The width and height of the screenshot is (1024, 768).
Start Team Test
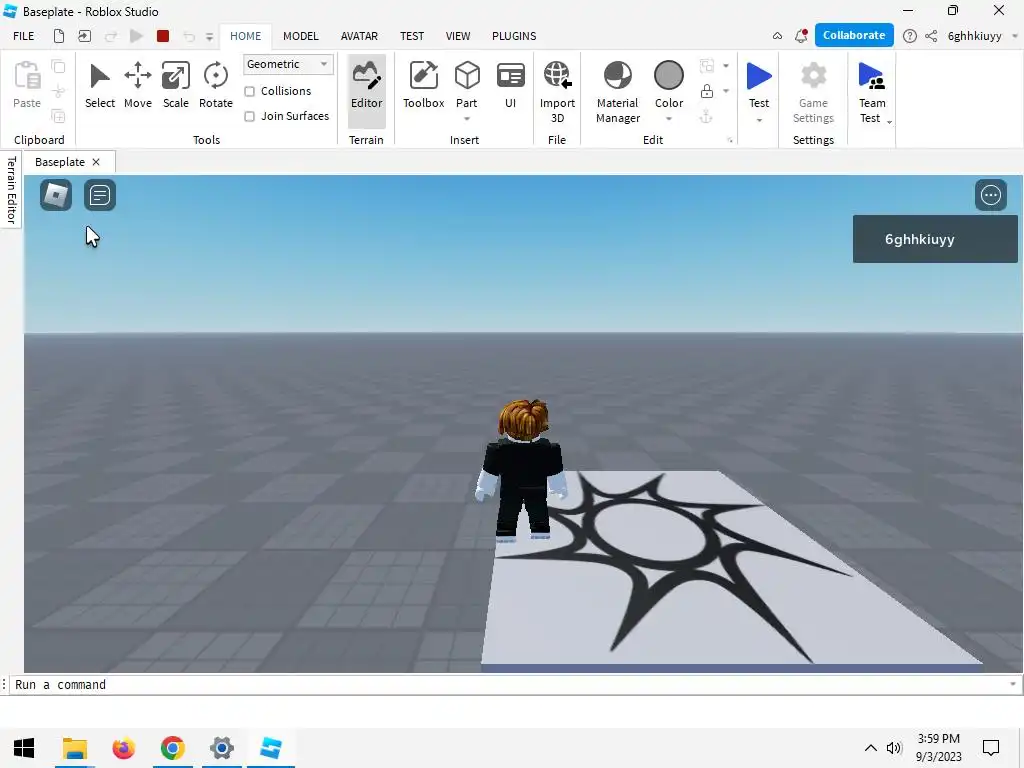(x=871, y=91)
